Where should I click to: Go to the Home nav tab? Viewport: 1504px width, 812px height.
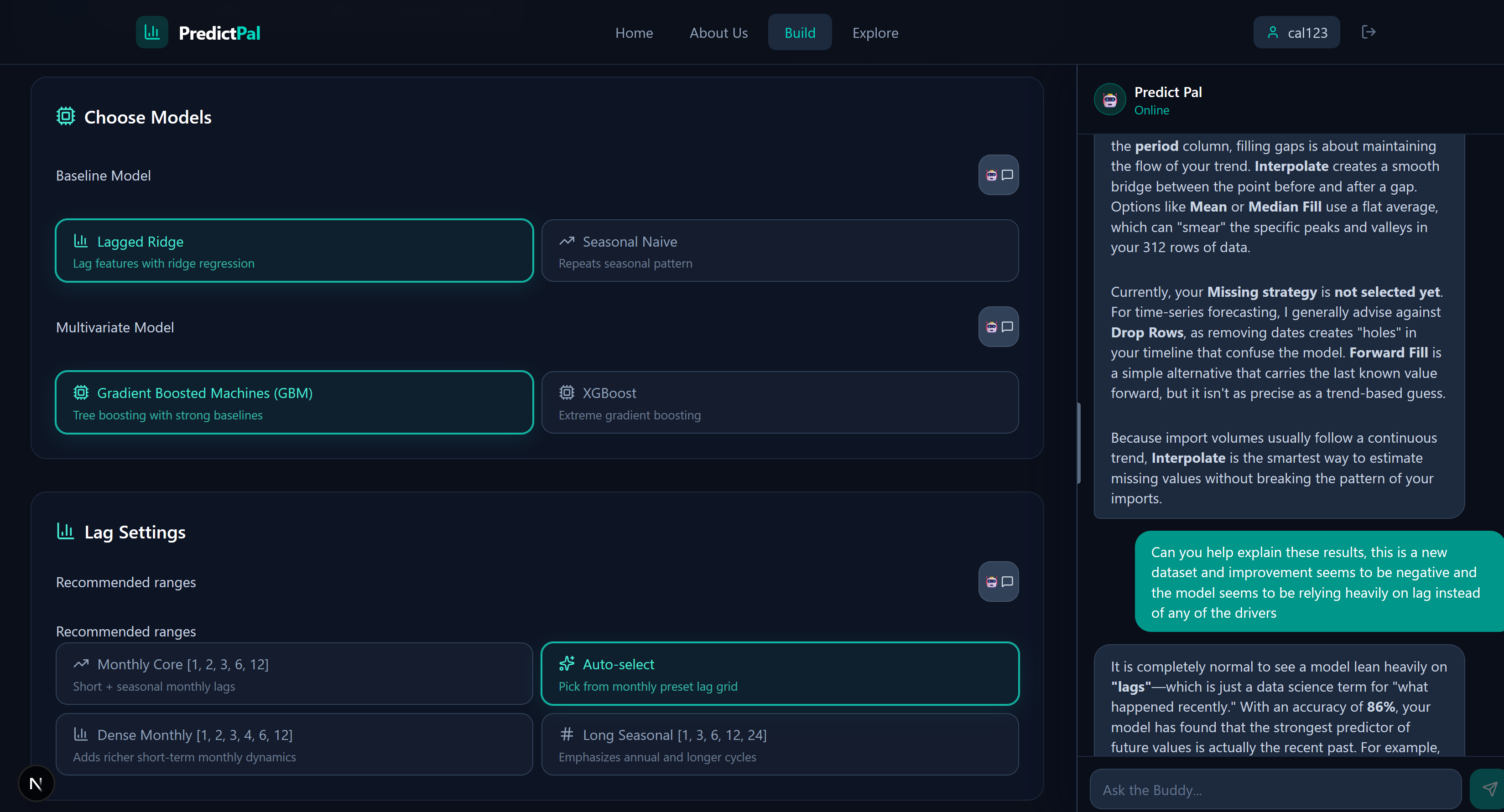coord(634,33)
